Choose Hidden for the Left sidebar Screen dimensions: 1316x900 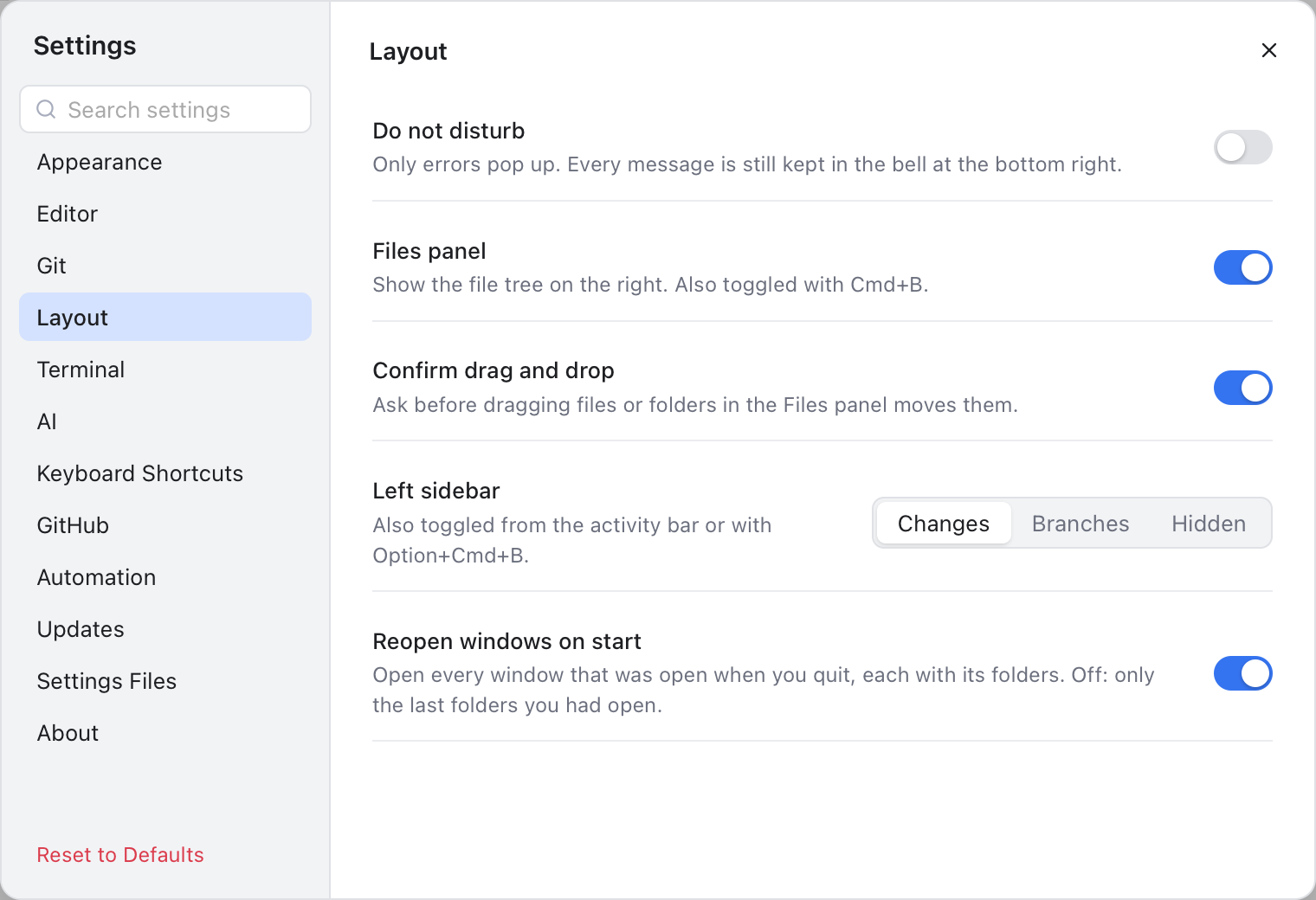click(1209, 524)
